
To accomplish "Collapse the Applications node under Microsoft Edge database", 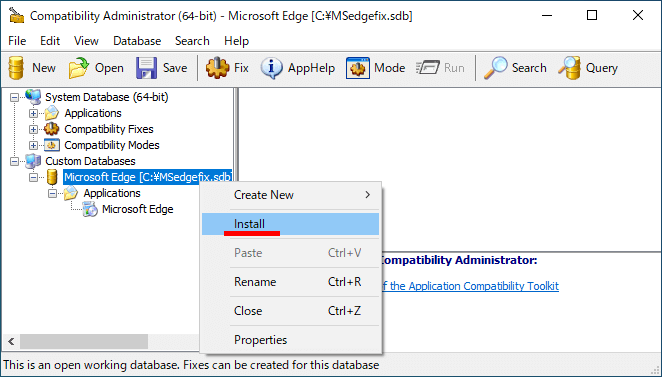I will coord(52,194).
